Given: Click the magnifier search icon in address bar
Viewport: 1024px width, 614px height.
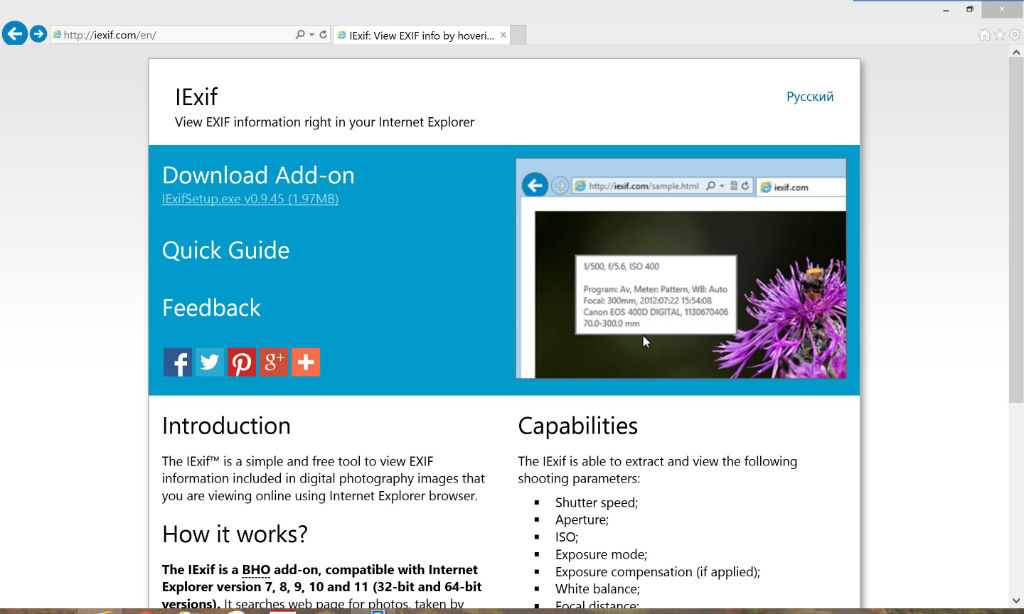Looking at the screenshot, I should pyautogui.click(x=300, y=34).
